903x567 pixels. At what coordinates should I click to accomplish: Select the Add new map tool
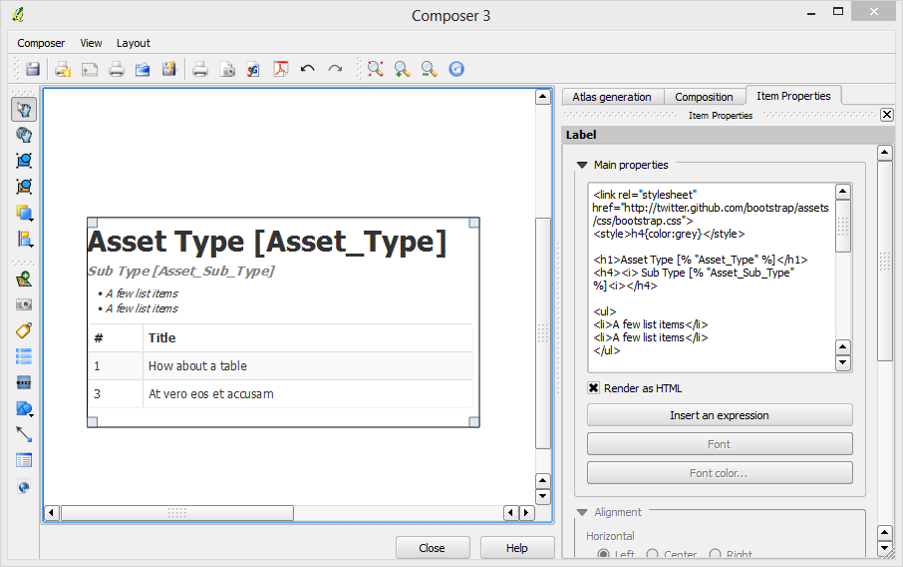coord(24,279)
